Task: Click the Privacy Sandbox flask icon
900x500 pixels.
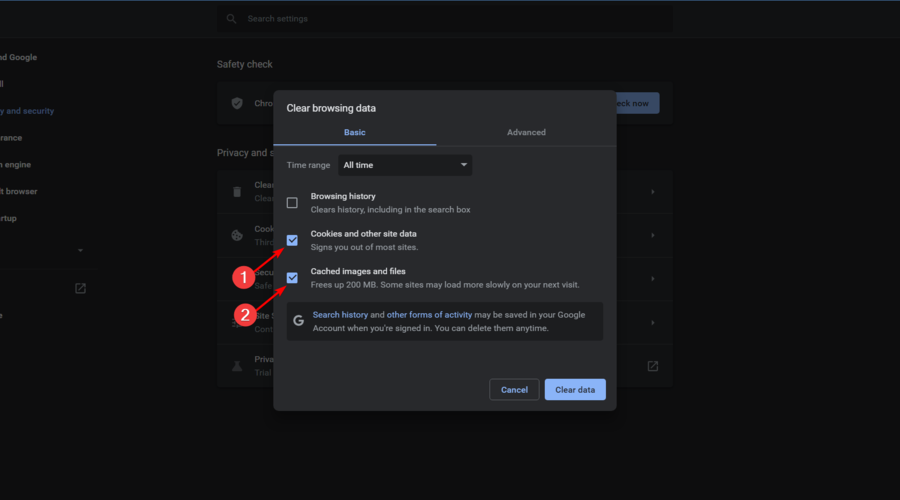Action: tap(237, 366)
